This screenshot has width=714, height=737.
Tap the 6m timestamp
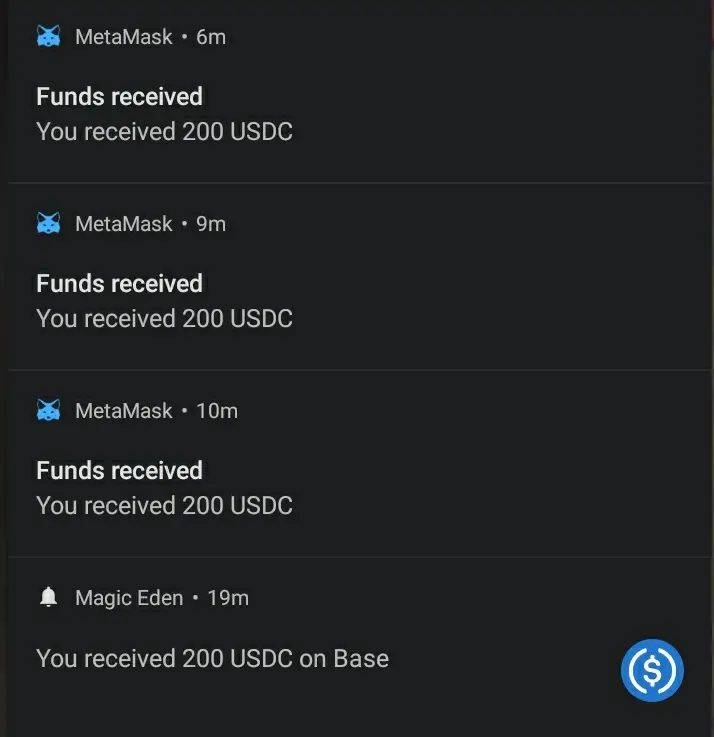pyautogui.click(x=211, y=37)
